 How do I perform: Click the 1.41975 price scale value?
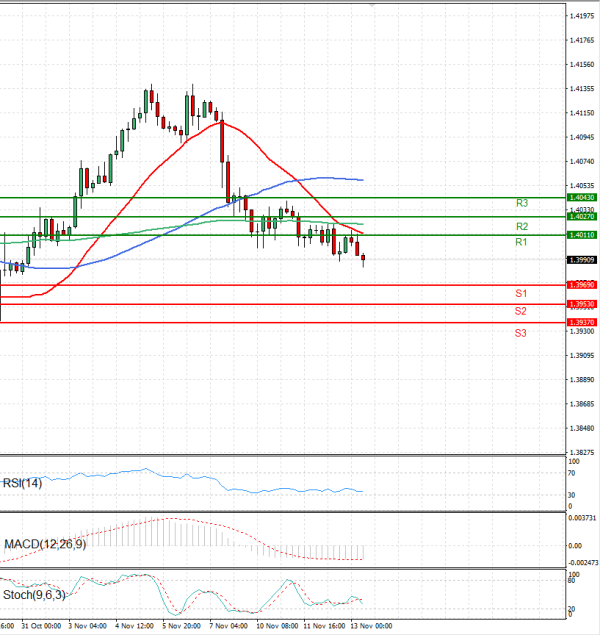[x=582, y=16]
